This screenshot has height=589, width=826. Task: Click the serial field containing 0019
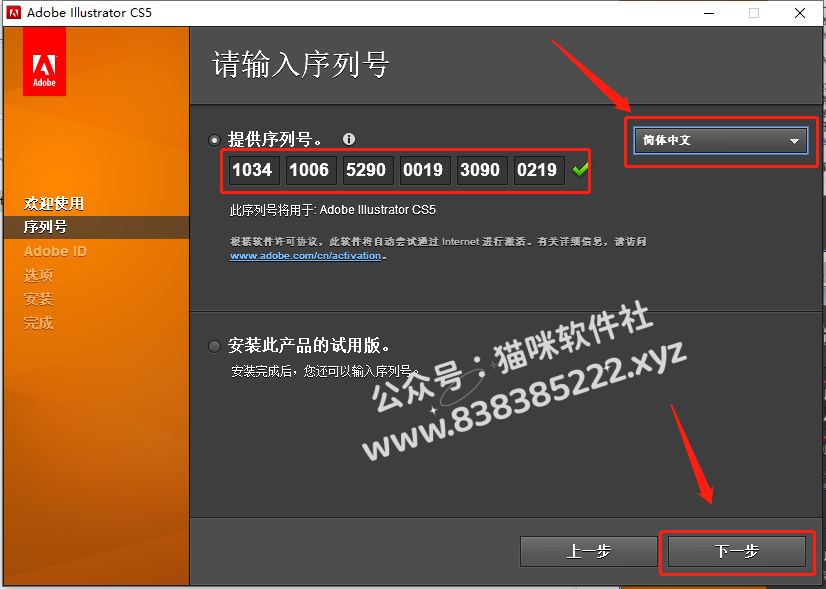pyautogui.click(x=423, y=170)
